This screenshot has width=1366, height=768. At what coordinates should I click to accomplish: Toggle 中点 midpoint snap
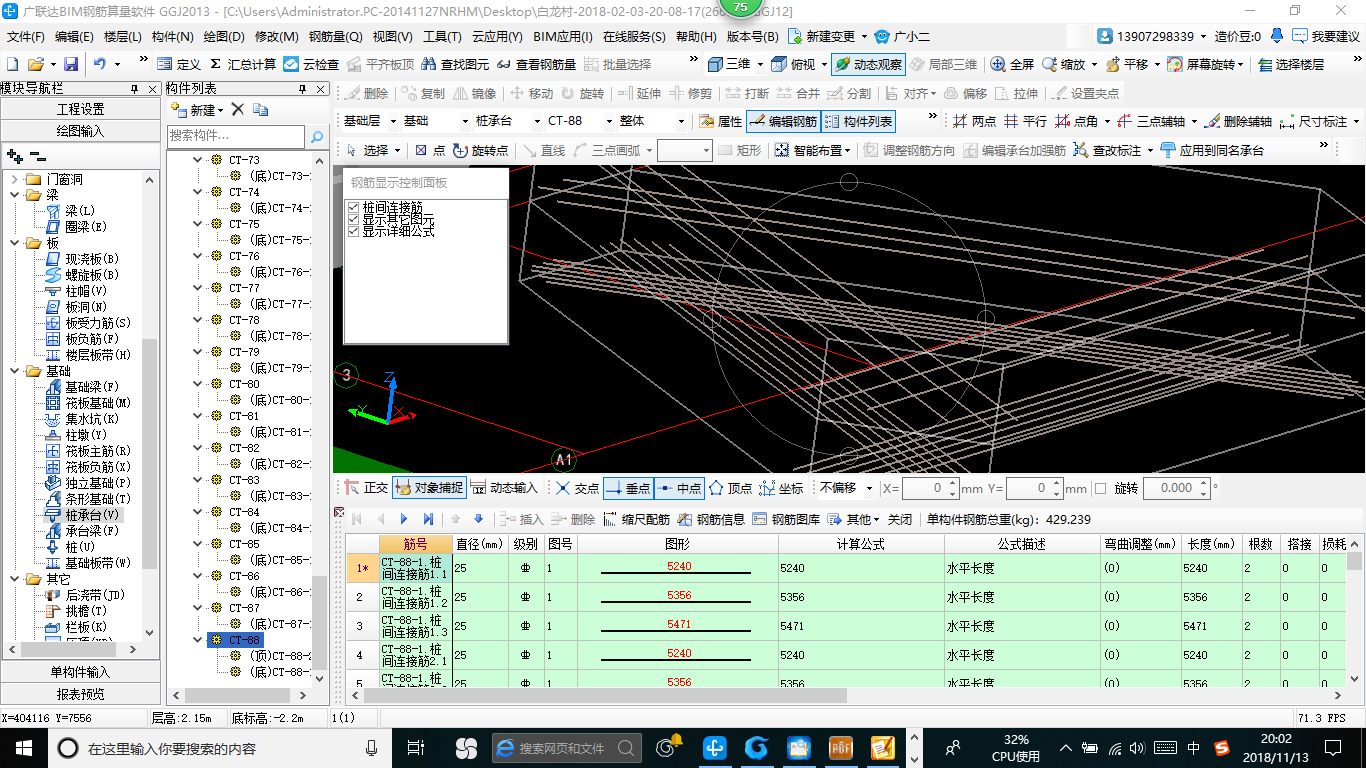click(x=679, y=488)
